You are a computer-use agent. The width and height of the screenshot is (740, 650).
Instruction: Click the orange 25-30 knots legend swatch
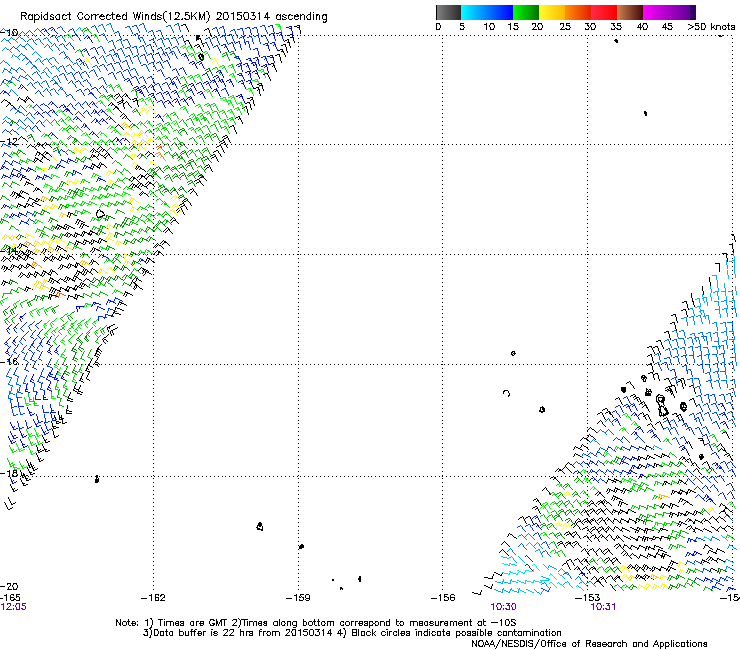[578, 12]
